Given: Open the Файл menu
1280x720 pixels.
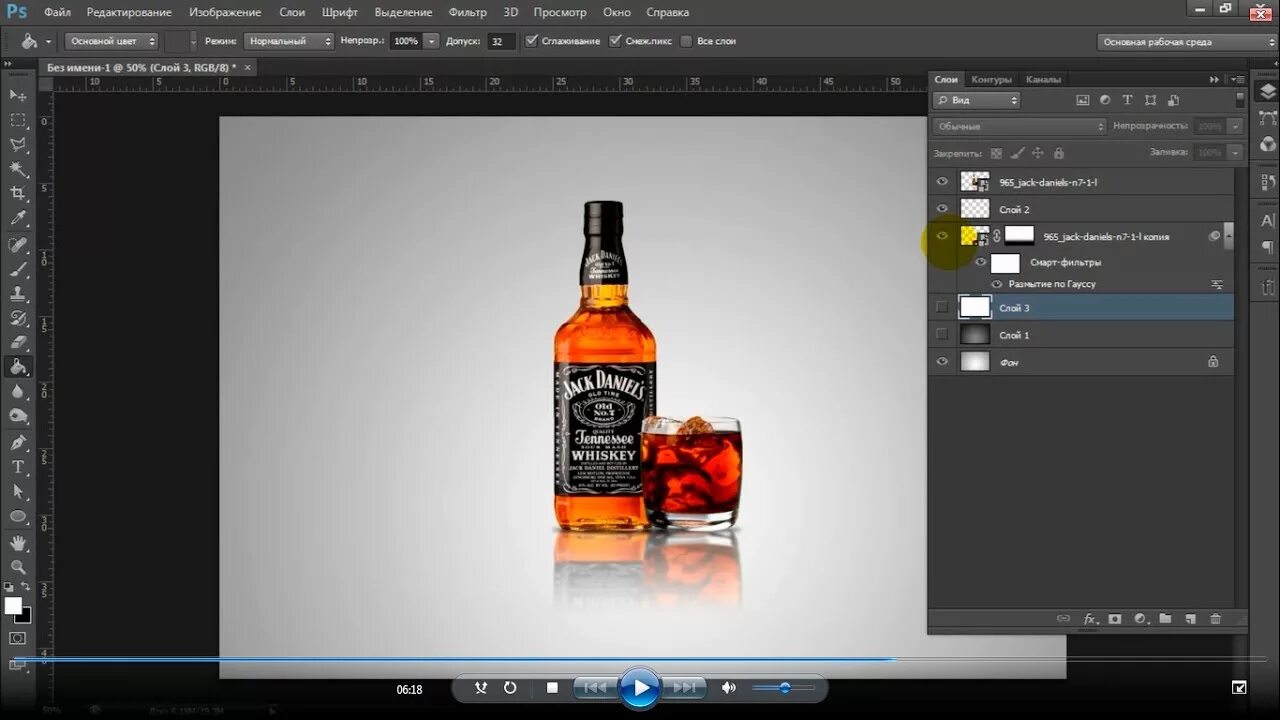Looking at the screenshot, I should (57, 12).
